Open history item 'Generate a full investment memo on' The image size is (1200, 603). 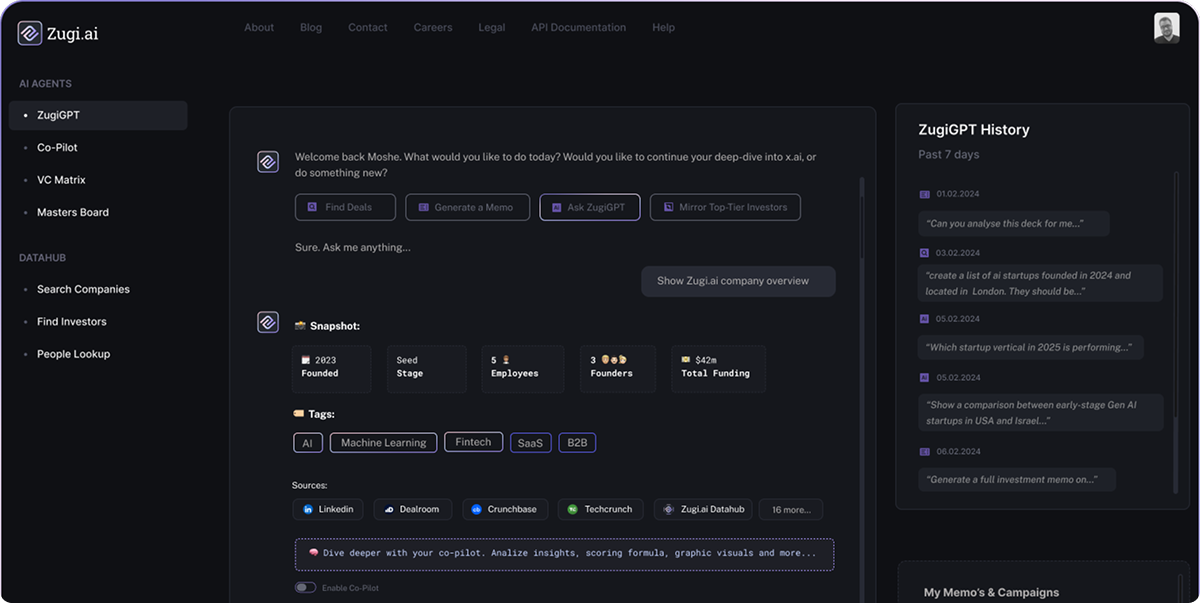coord(1017,479)
